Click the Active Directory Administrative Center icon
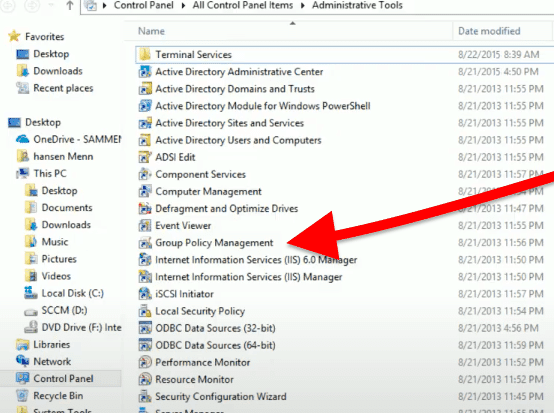 (145, 72)
